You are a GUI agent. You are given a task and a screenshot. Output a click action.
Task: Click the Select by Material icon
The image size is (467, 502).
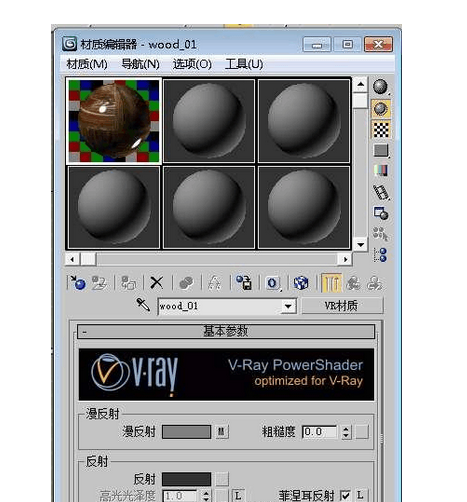pyautogui.click(x=381, y=234)
